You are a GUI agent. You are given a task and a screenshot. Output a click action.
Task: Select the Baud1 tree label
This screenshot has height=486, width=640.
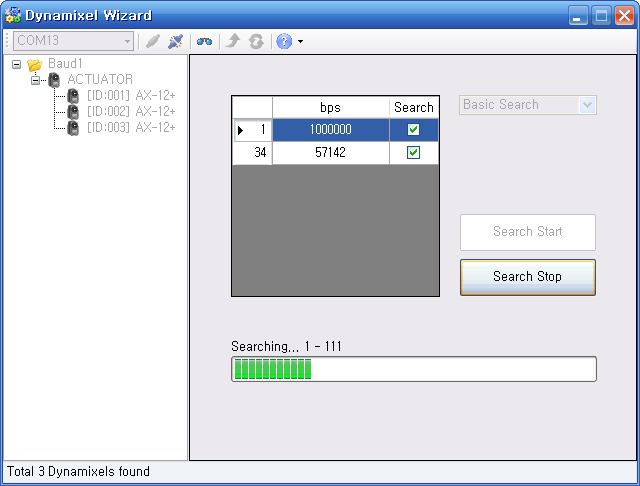(65, 63)
